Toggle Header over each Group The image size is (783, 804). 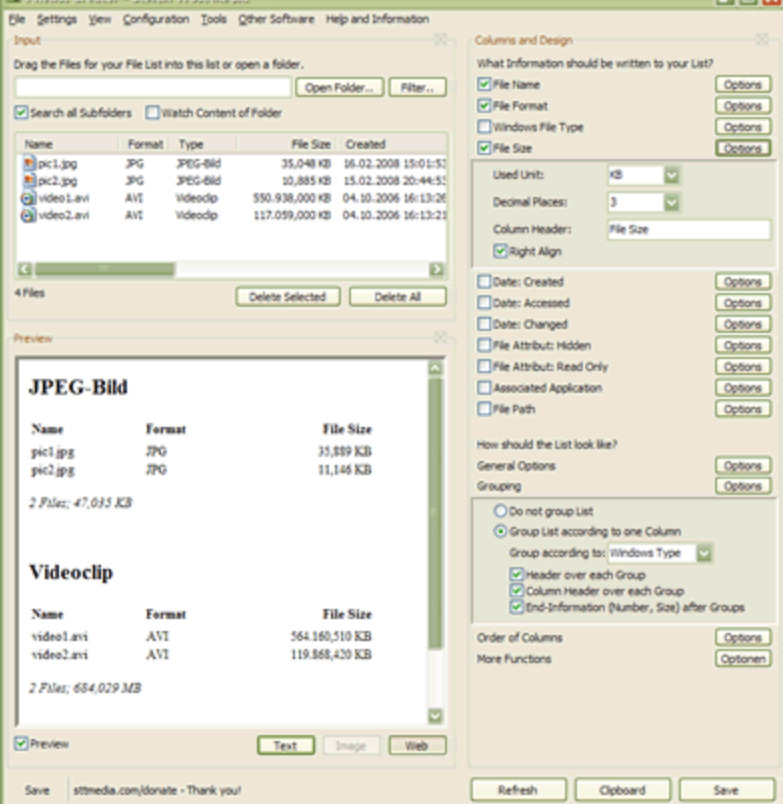pos(516,574)
